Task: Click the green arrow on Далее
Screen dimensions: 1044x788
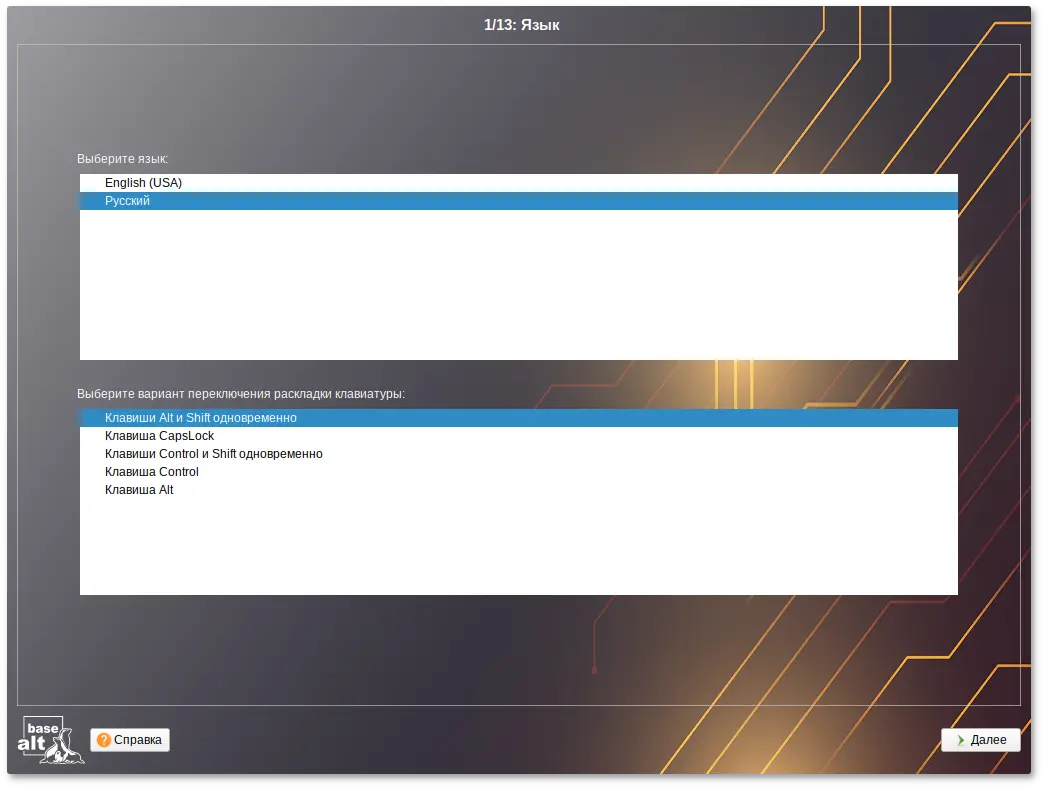Action: pos(960,740)
